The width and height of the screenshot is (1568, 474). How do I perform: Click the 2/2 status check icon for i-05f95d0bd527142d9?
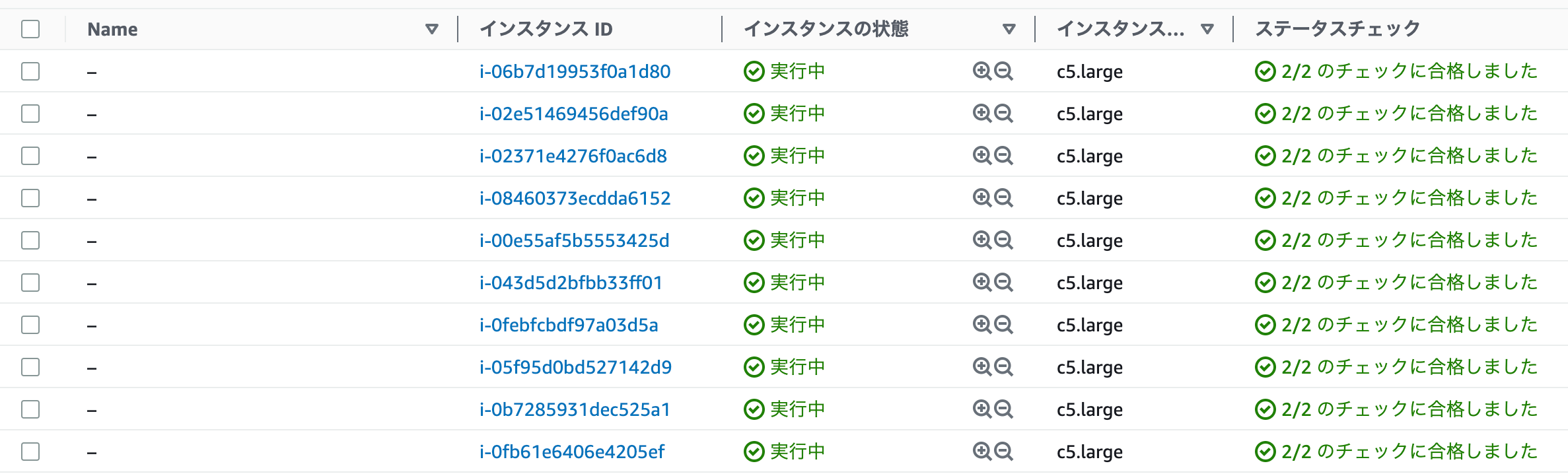pos(1266,366)
